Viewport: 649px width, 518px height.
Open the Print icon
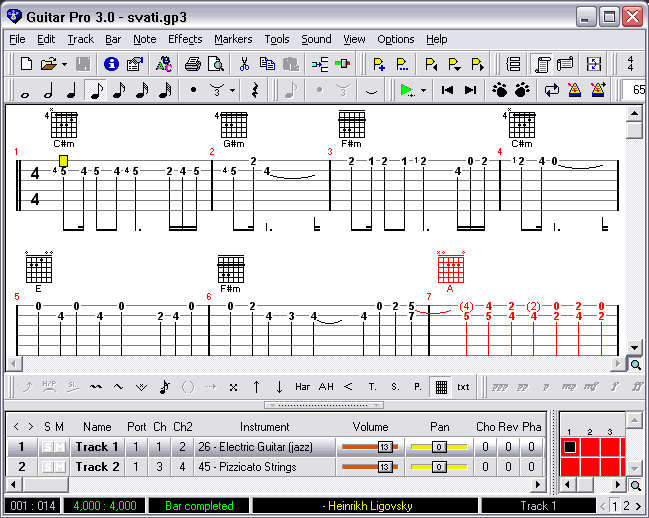tap(193, 65)
